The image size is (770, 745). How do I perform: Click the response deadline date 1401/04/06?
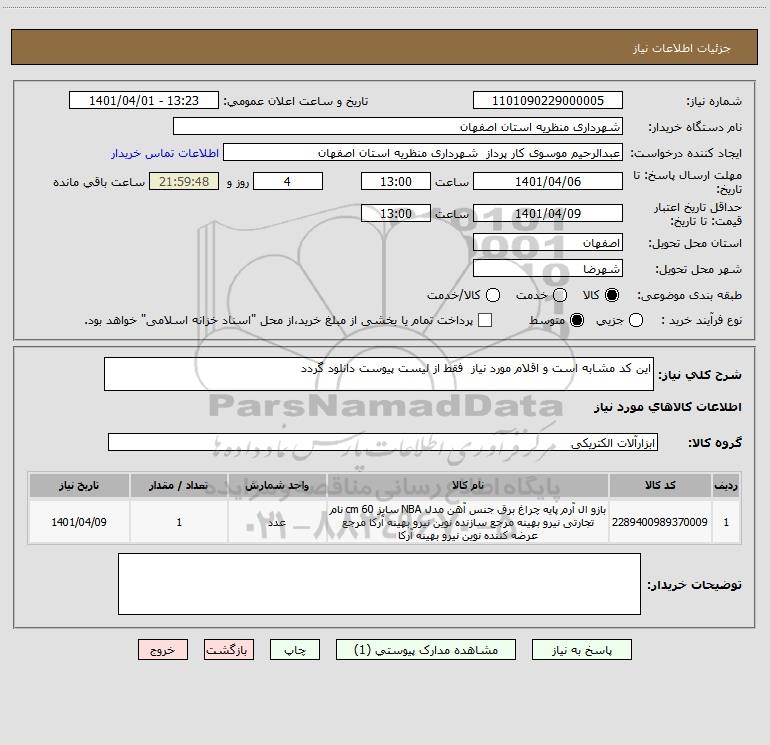pos(548,181)
